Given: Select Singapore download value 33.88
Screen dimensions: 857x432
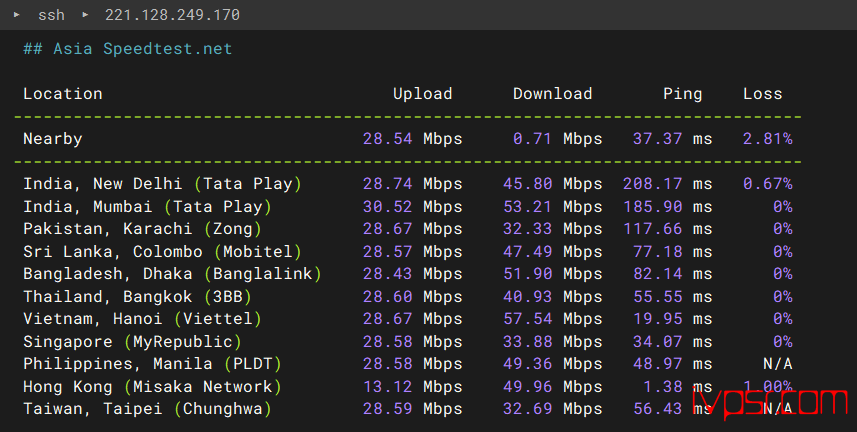Looking at the screenshot, I should (527, 342).
